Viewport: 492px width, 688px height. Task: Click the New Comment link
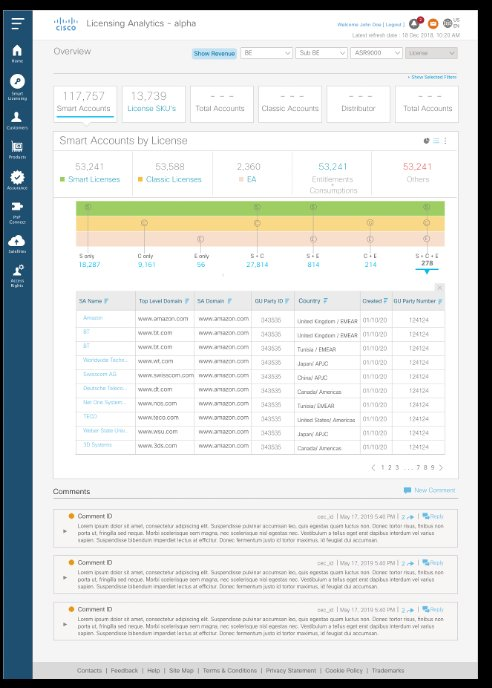pos(435,490)
